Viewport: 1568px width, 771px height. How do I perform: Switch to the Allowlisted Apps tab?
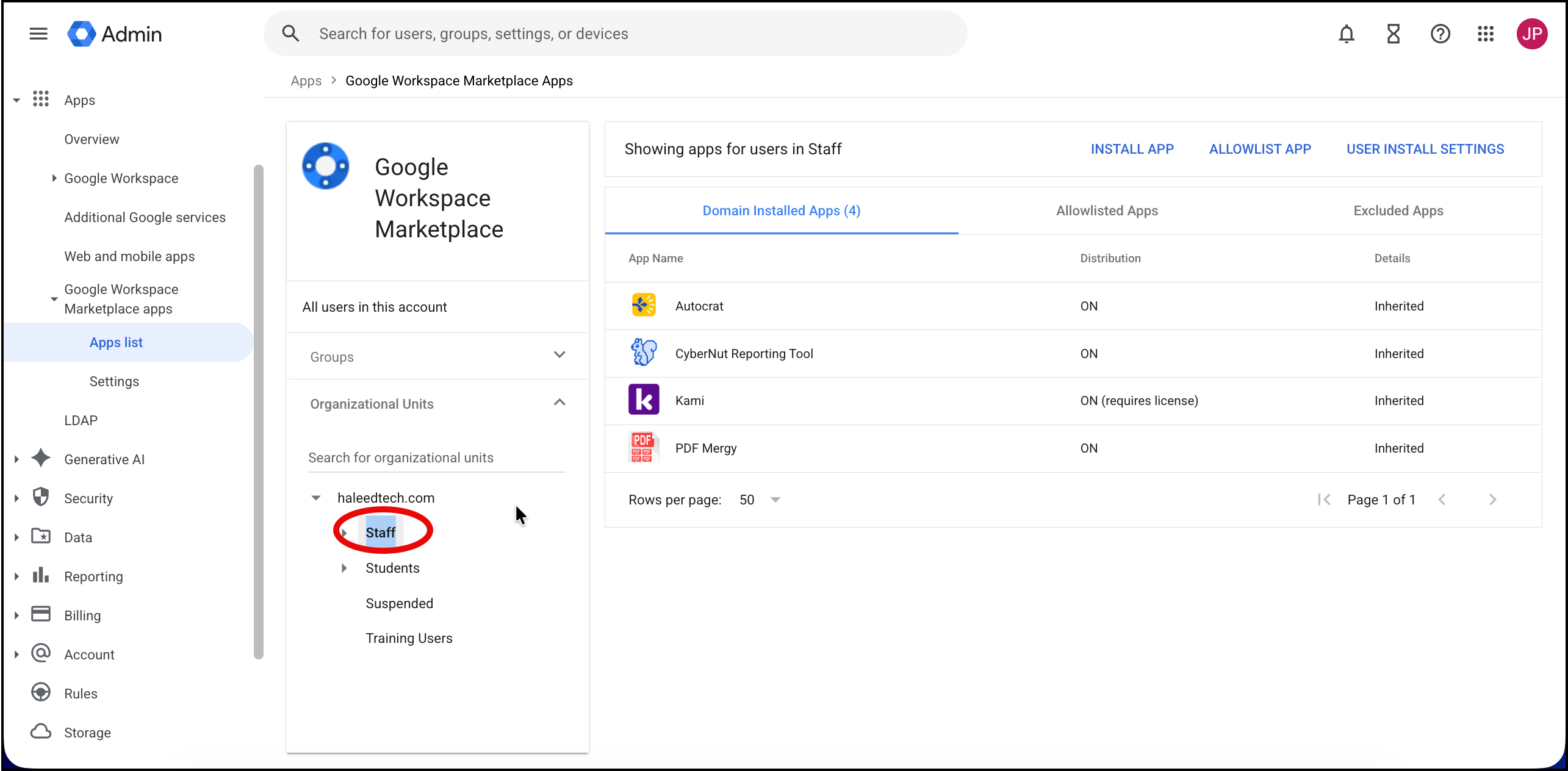1107,210
